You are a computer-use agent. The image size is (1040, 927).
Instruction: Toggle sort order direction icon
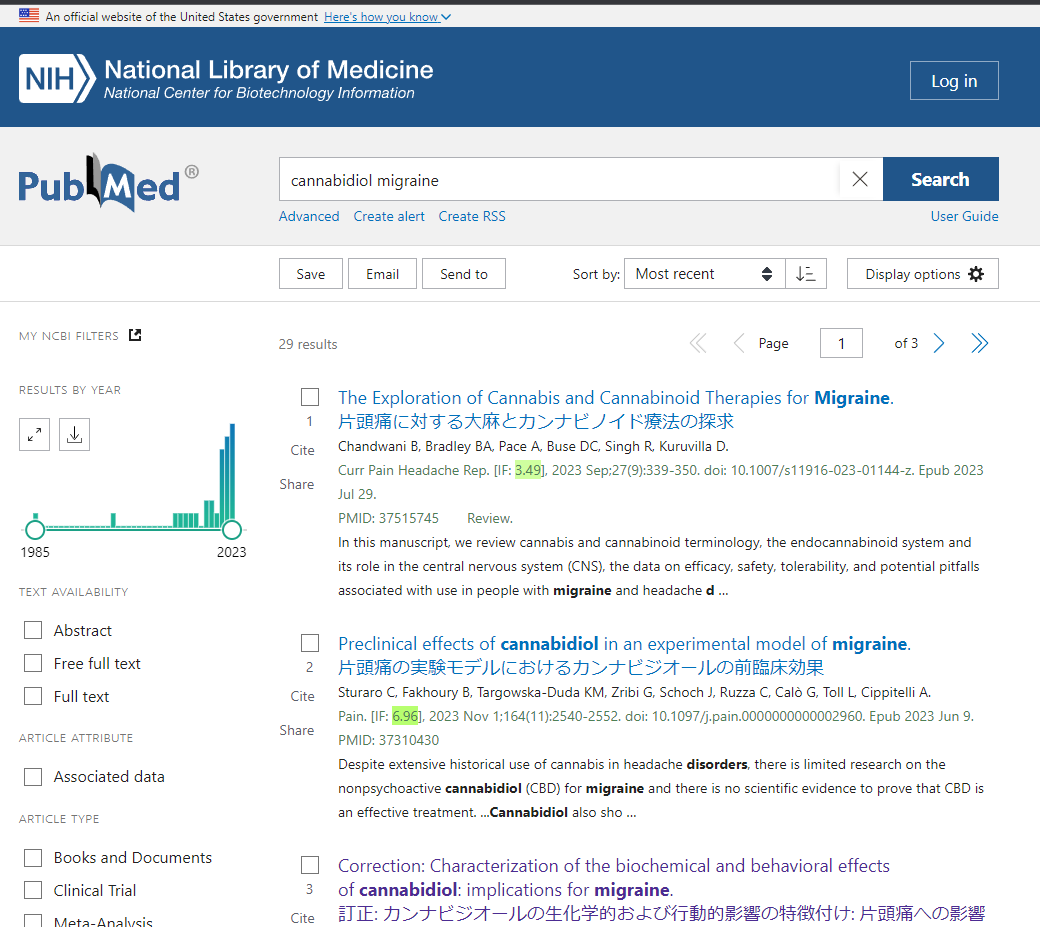(x=805, y=274)
